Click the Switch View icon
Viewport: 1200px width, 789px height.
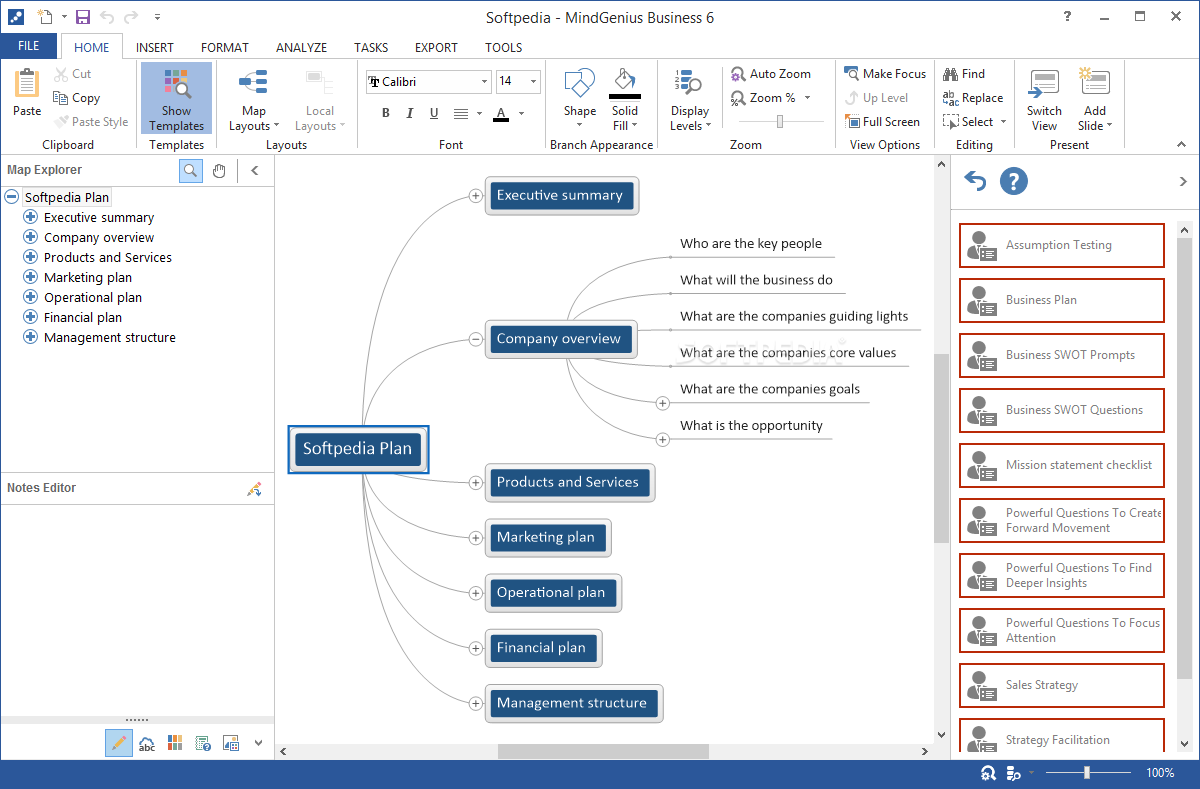(1044, 100)
